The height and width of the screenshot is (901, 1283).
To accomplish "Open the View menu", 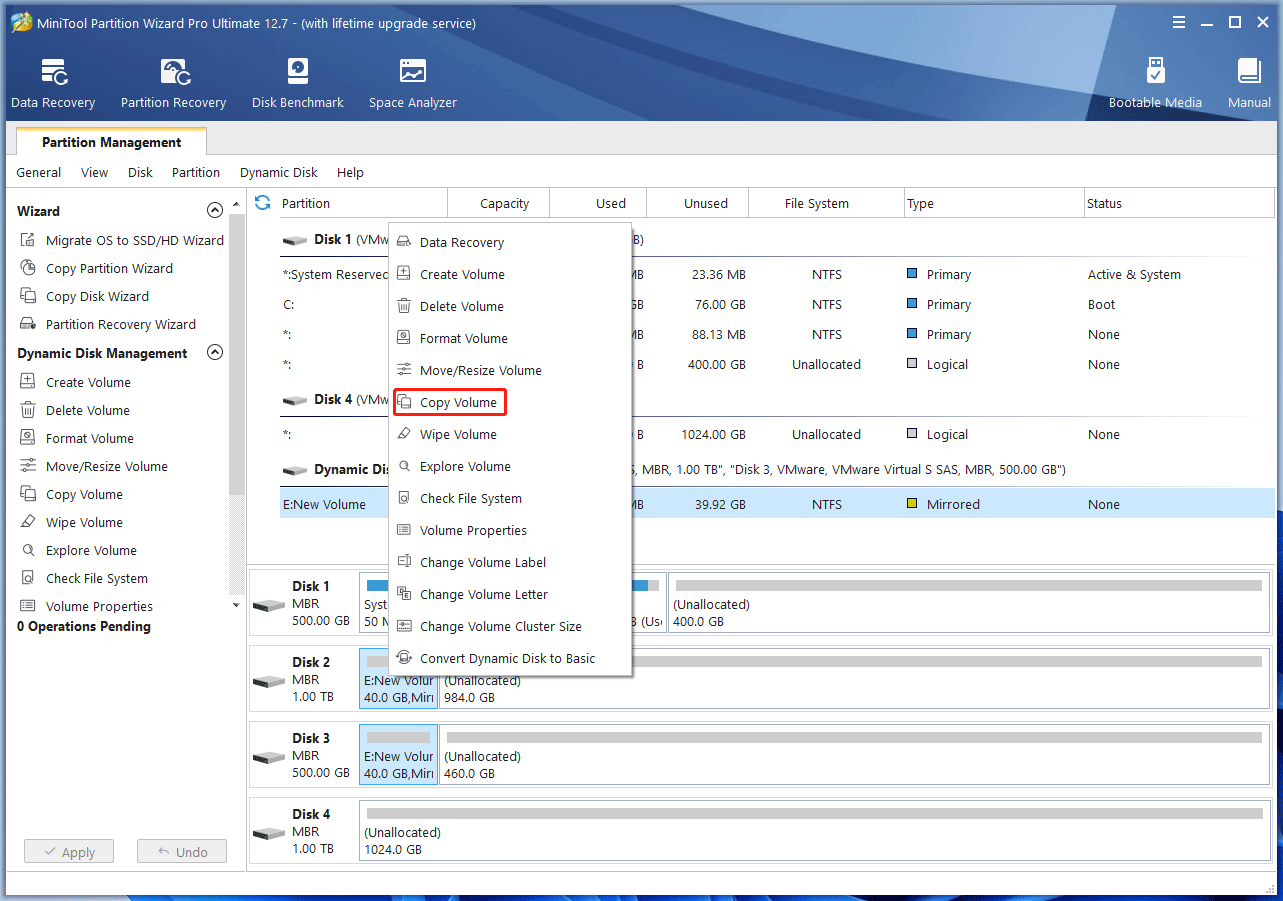I will pos(95,172).
